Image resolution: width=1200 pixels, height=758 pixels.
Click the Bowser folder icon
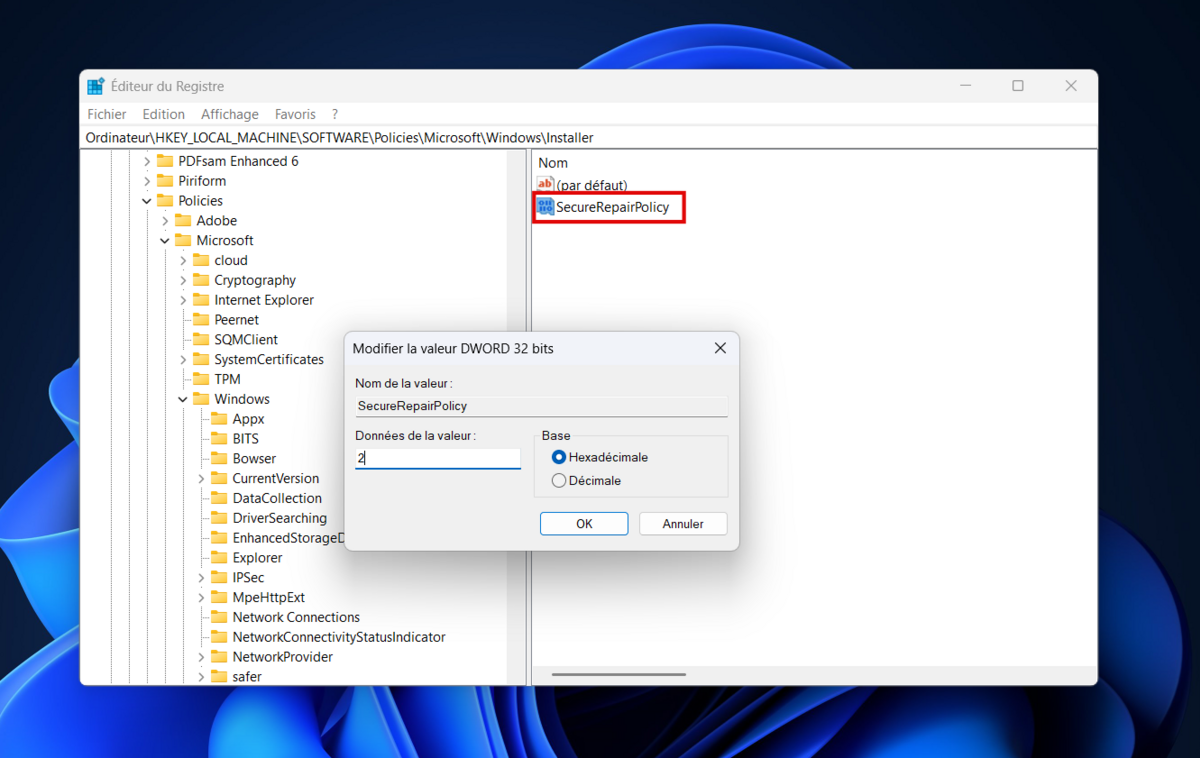pyautogui.click(x=219, y=458)
